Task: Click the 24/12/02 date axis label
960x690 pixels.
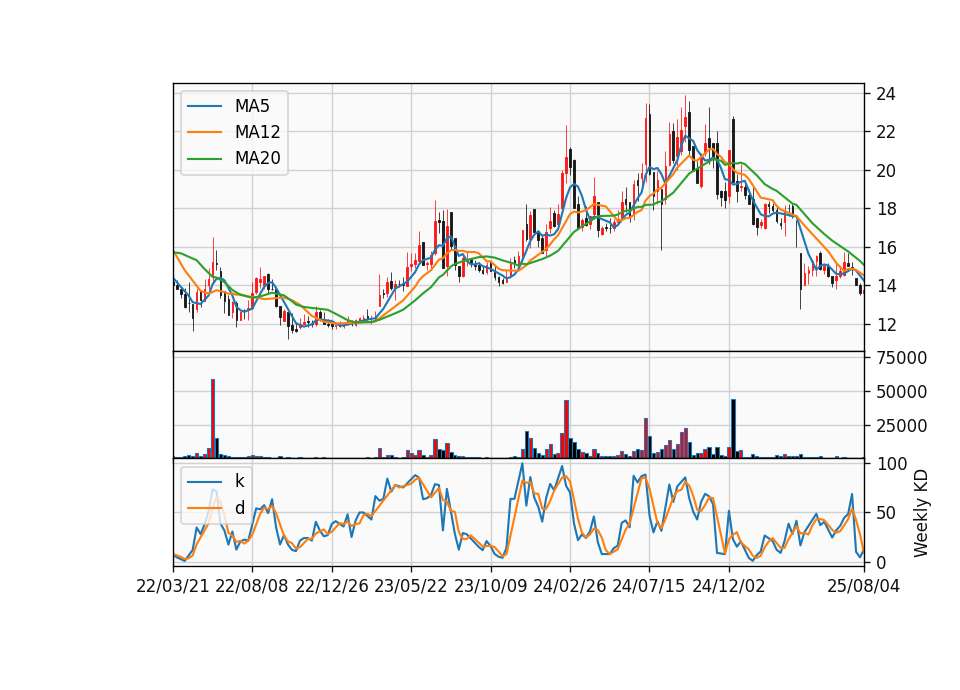Action: pos(729,587)
